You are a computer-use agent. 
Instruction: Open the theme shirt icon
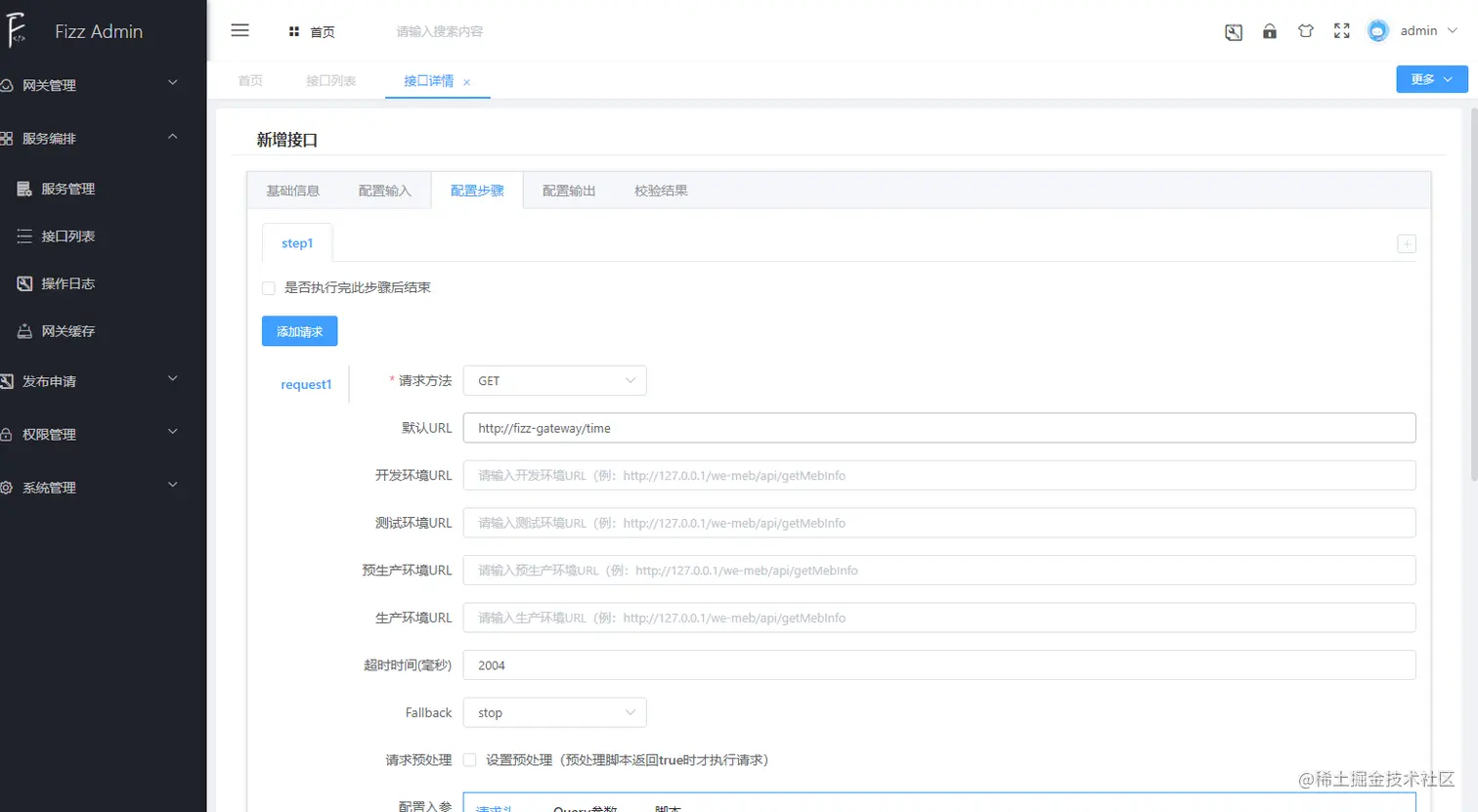click(x=1306, y=31)
